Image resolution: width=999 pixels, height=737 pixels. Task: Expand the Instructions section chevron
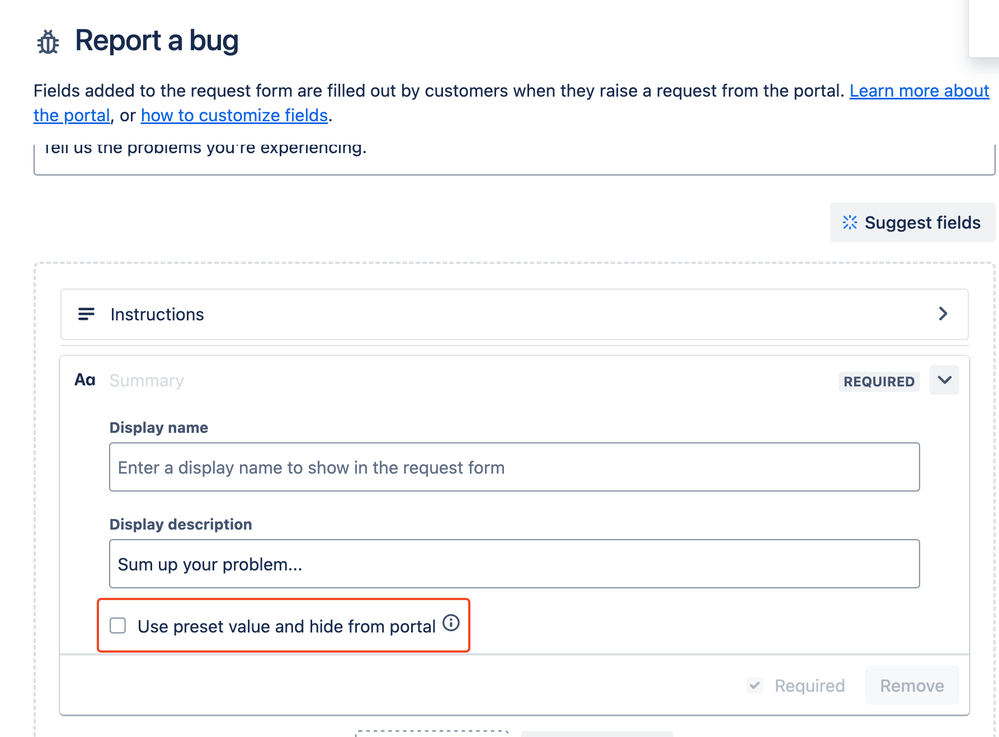(x=943, y=313)
